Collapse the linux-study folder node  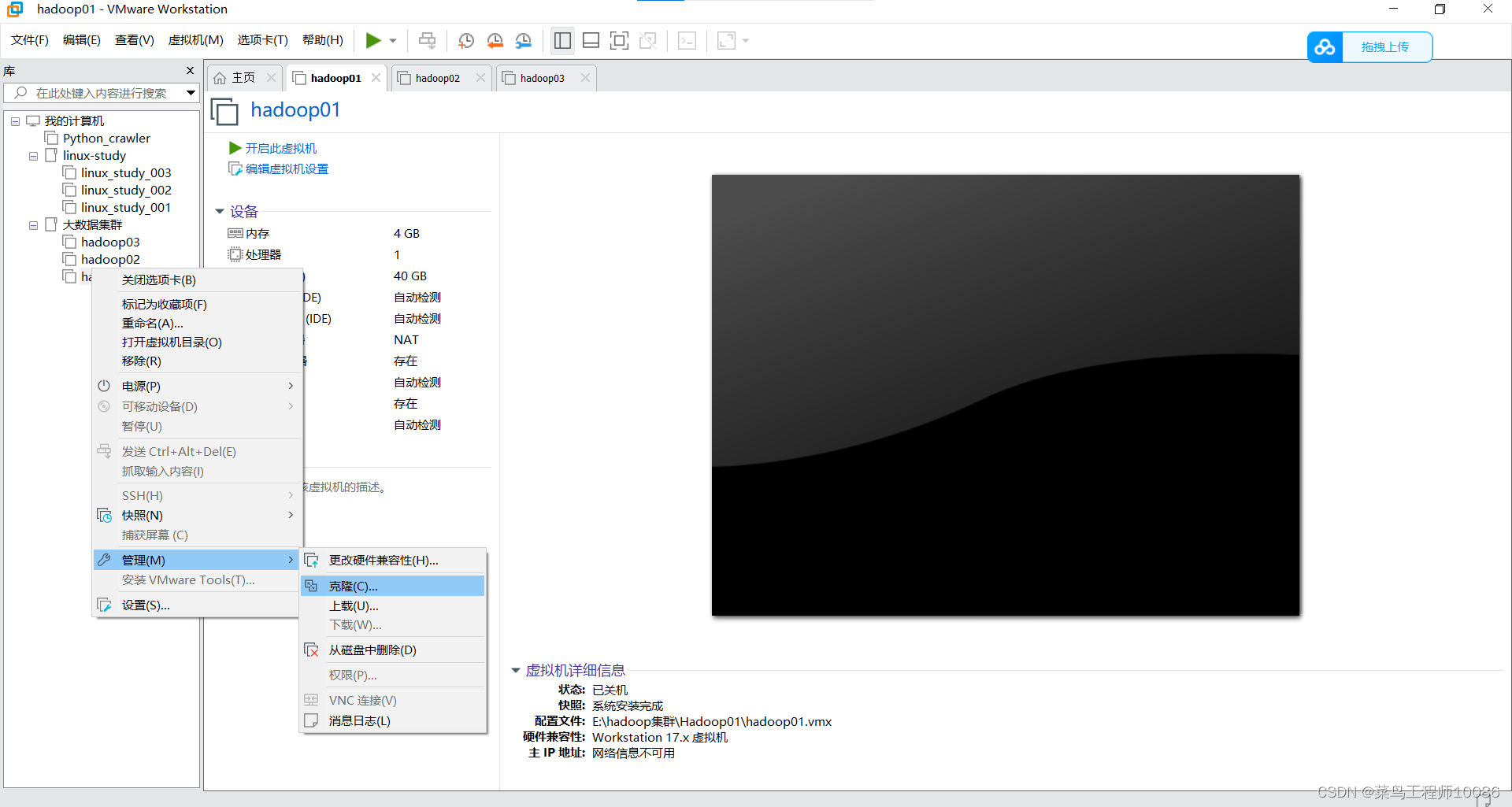[x=33, y=156]
